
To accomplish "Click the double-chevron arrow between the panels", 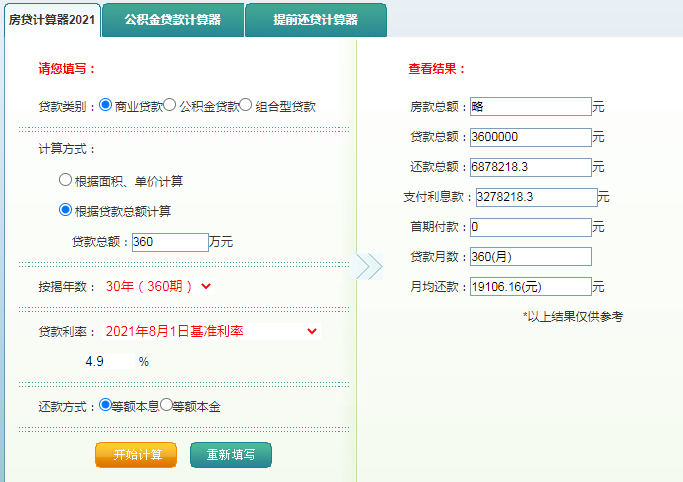I will 369,266.
